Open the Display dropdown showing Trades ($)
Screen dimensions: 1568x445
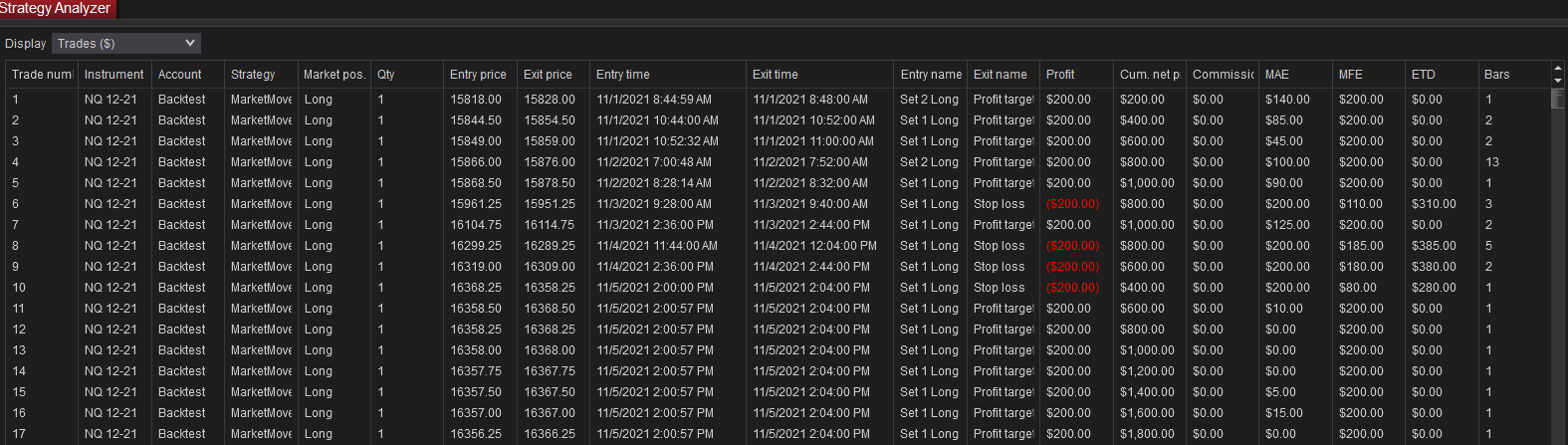[x=126, y=43]
